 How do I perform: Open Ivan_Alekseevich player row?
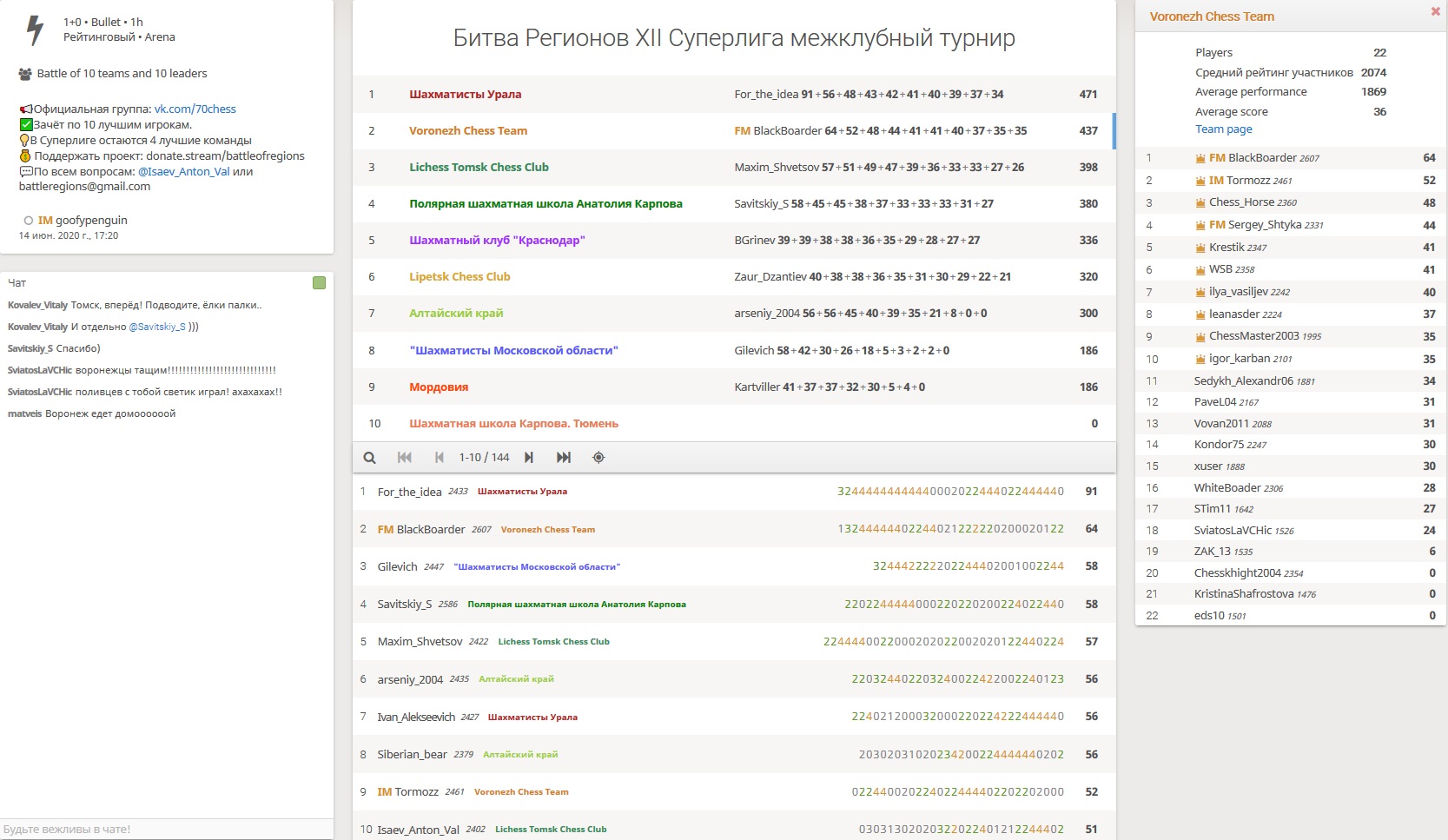(734, 717)
